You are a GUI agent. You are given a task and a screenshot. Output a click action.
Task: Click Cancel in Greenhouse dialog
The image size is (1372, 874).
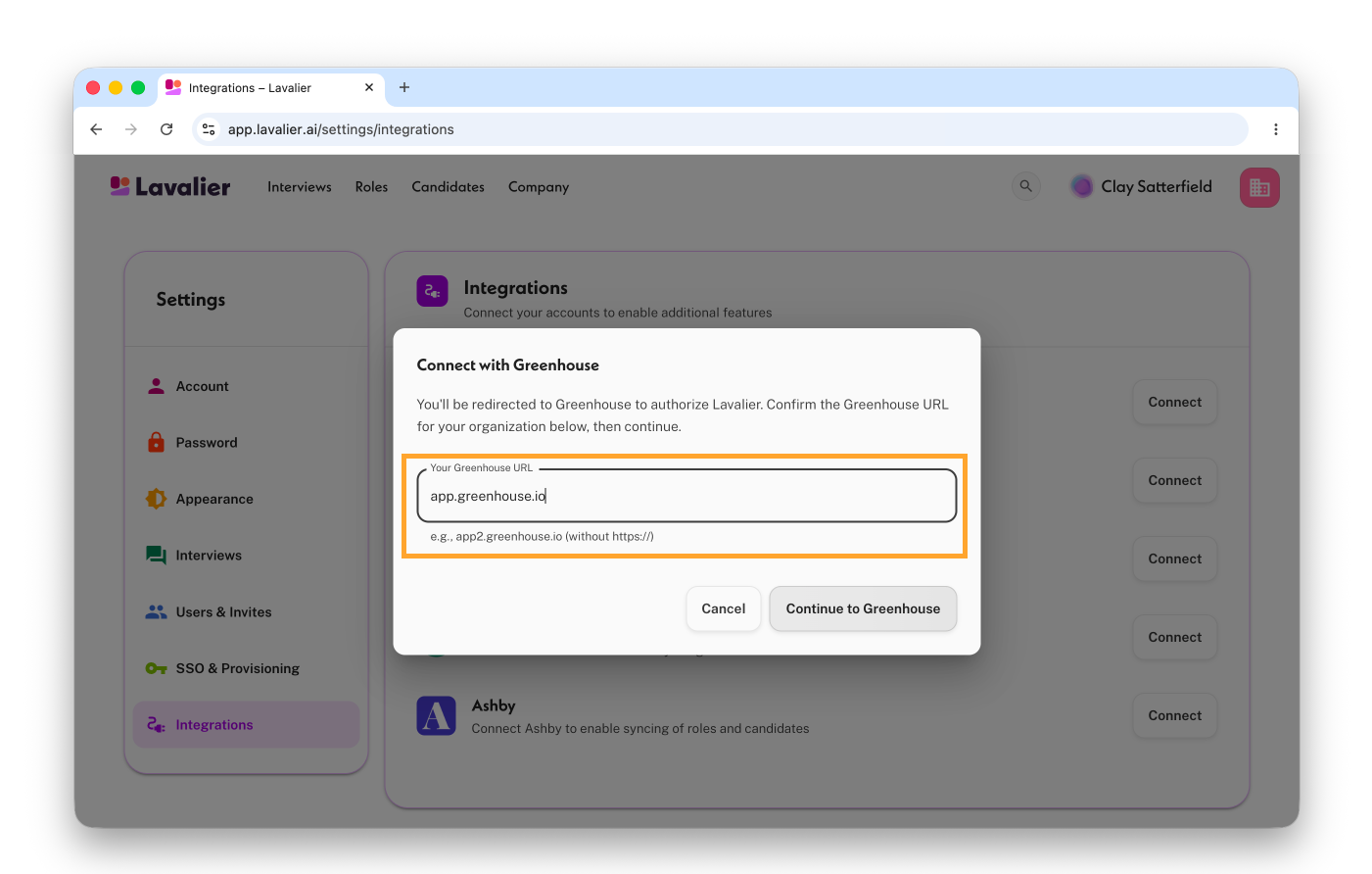click(x=724, y=608)
